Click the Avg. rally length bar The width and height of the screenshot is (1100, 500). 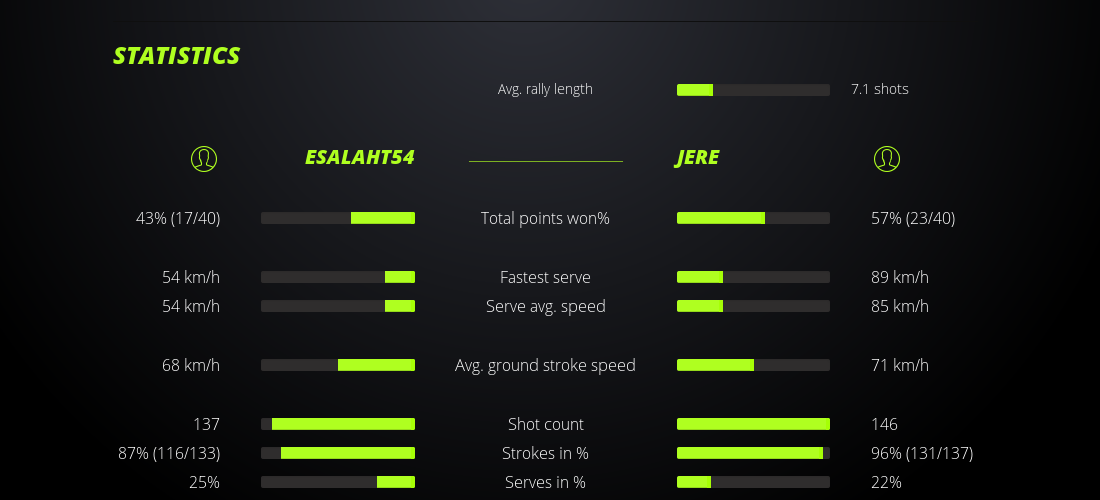[x=753, y=90]
